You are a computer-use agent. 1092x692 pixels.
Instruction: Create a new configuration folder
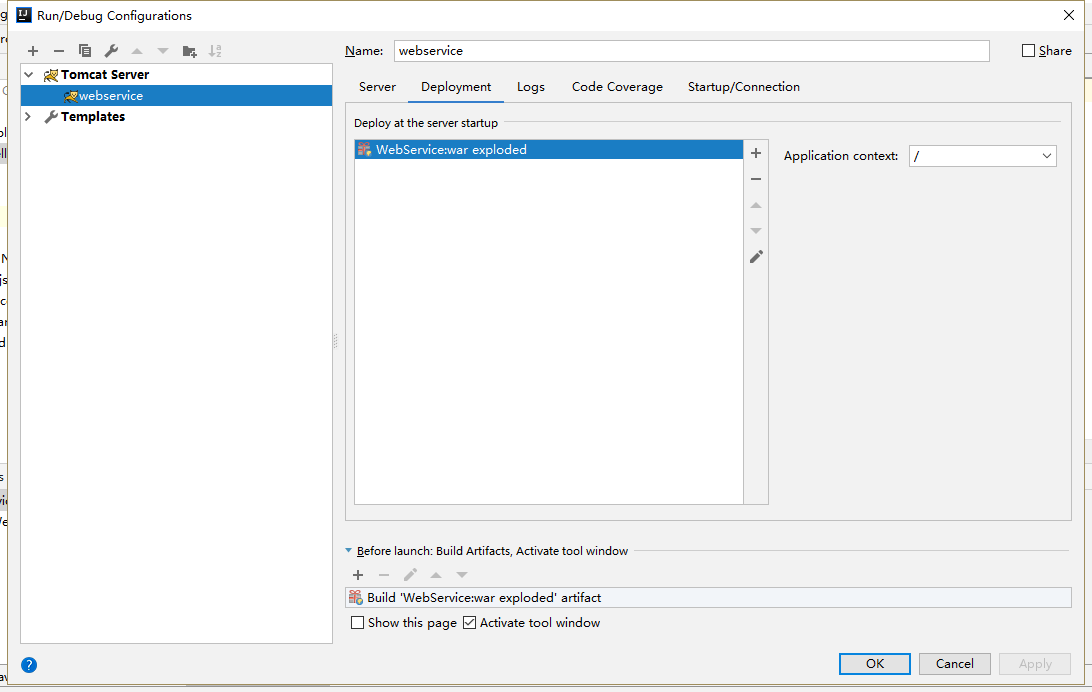(189, 51)
